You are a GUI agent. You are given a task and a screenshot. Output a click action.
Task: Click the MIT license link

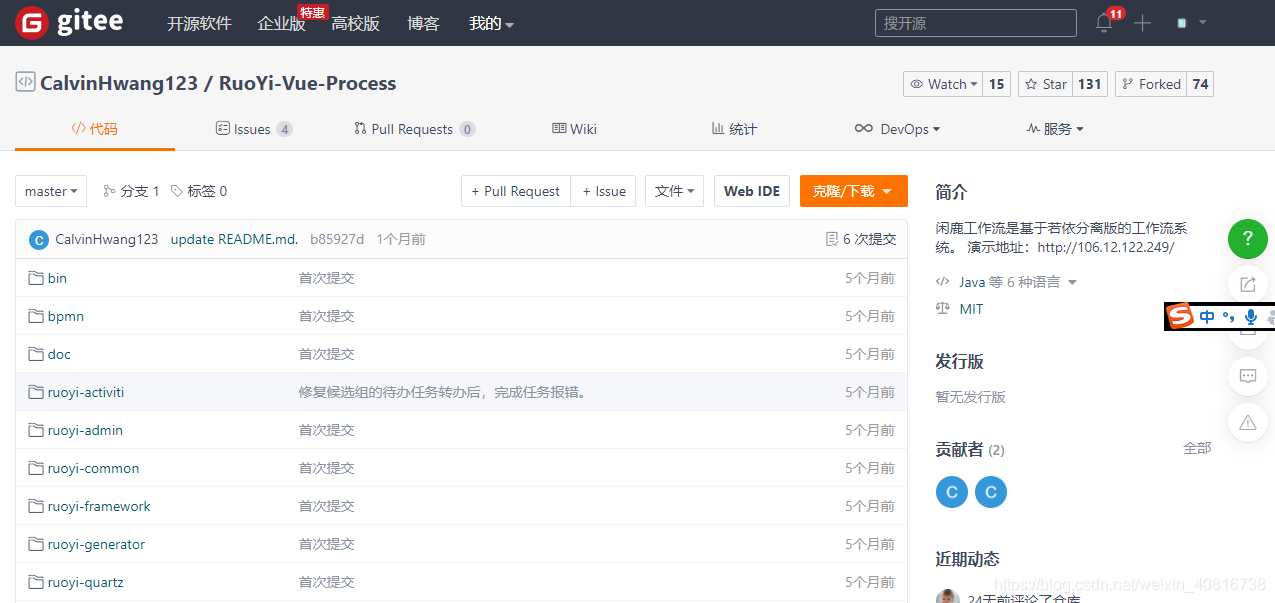971,309
